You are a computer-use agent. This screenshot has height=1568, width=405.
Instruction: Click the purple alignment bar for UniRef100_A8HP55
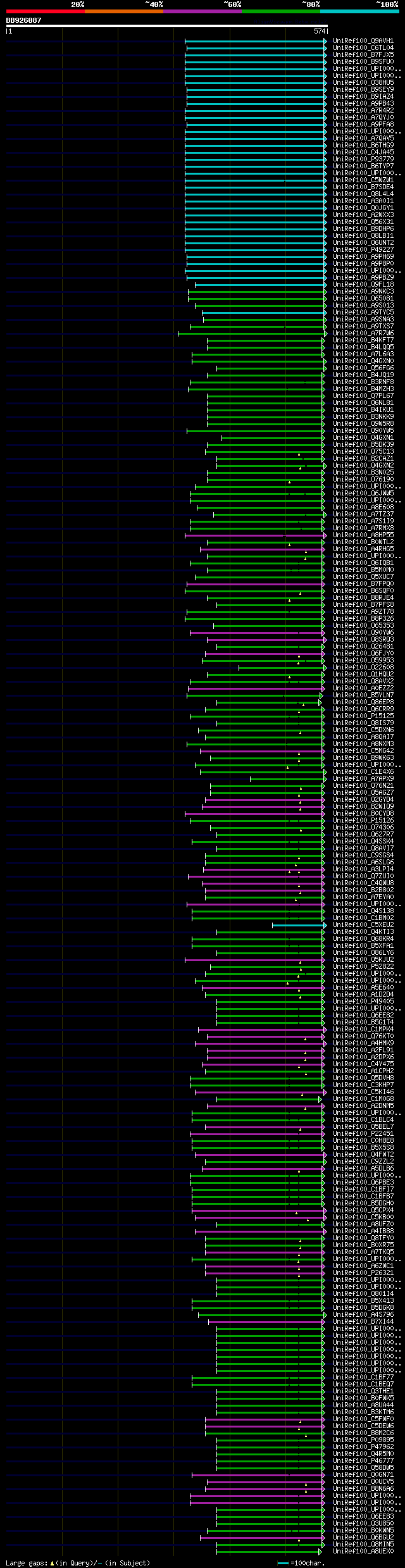pos(256,535)
